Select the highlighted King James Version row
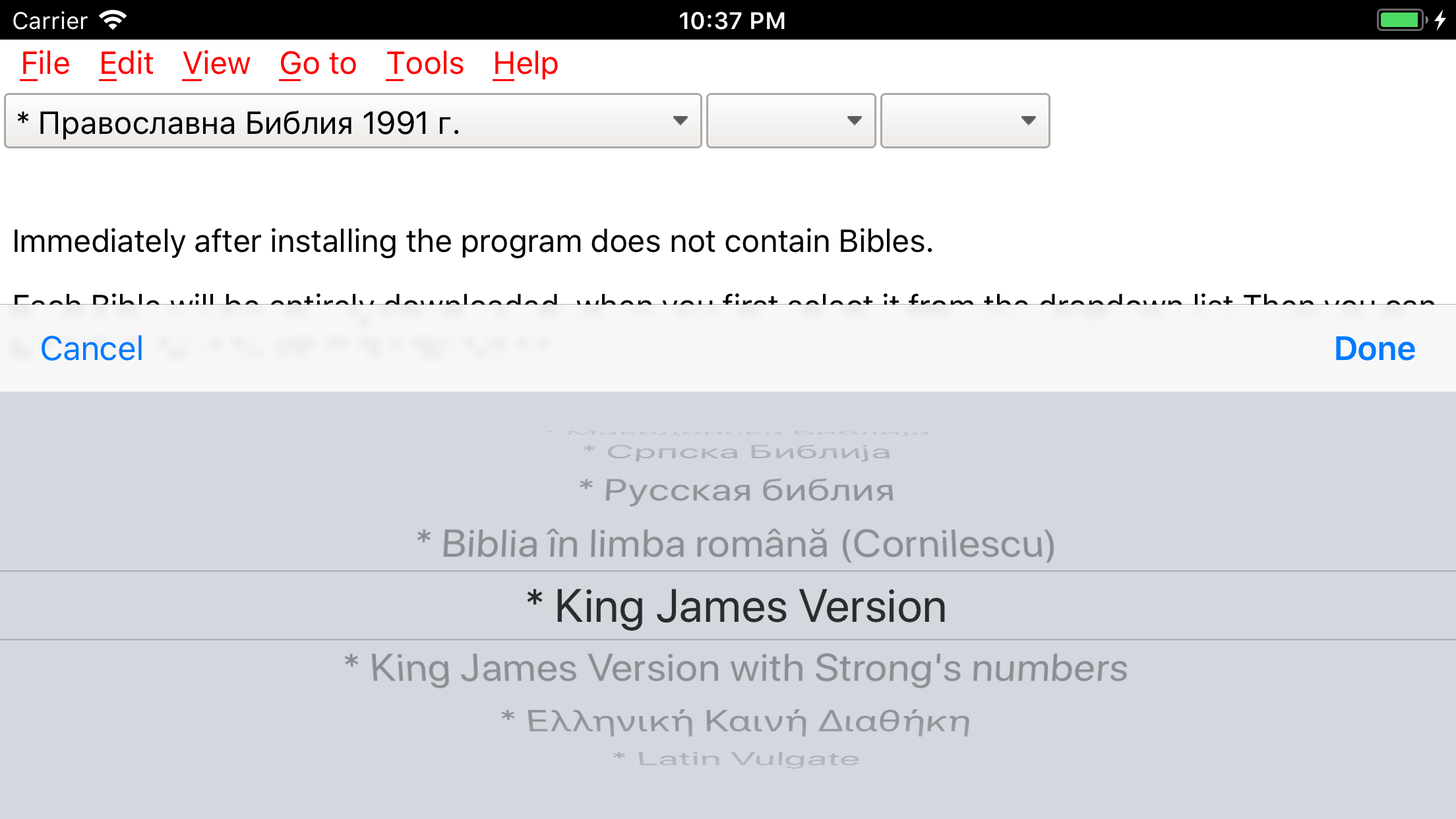 tap(728, 605)
